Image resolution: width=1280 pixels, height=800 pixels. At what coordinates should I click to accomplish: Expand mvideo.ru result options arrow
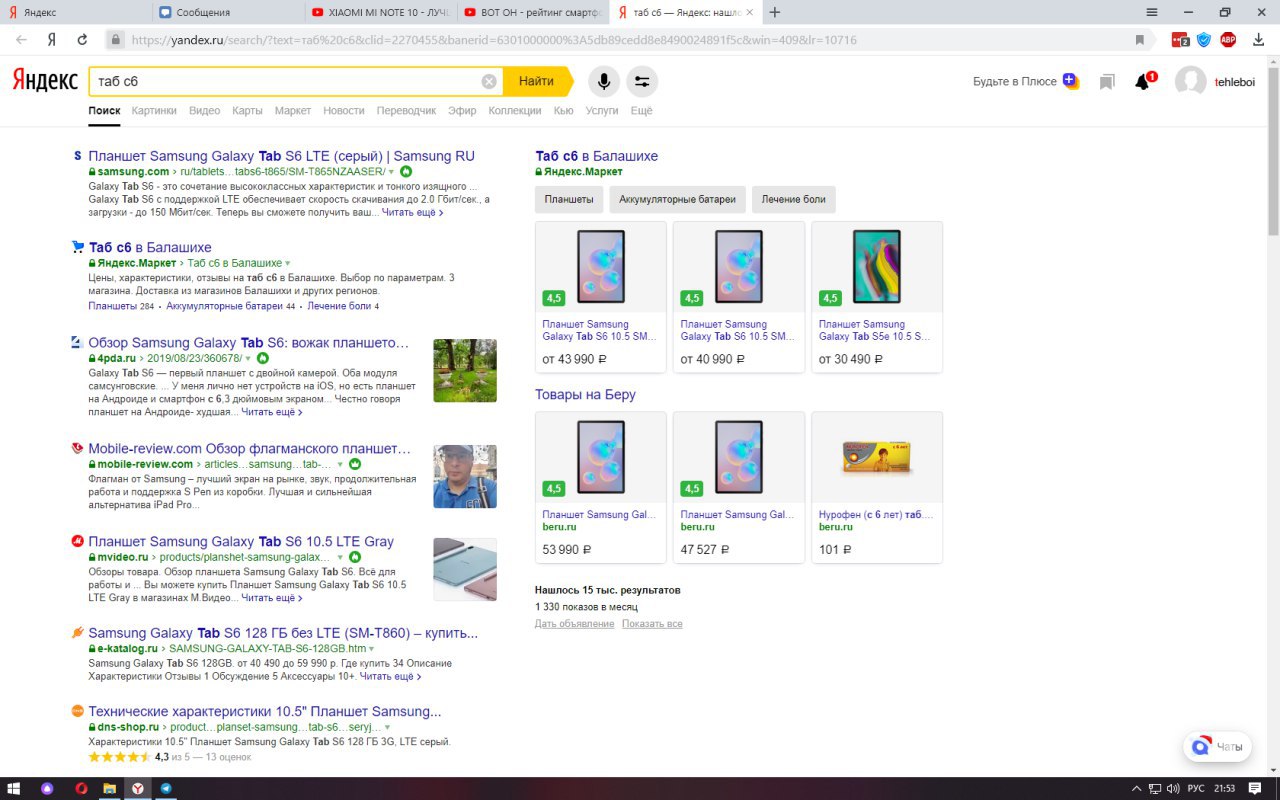tap(340, 557)
